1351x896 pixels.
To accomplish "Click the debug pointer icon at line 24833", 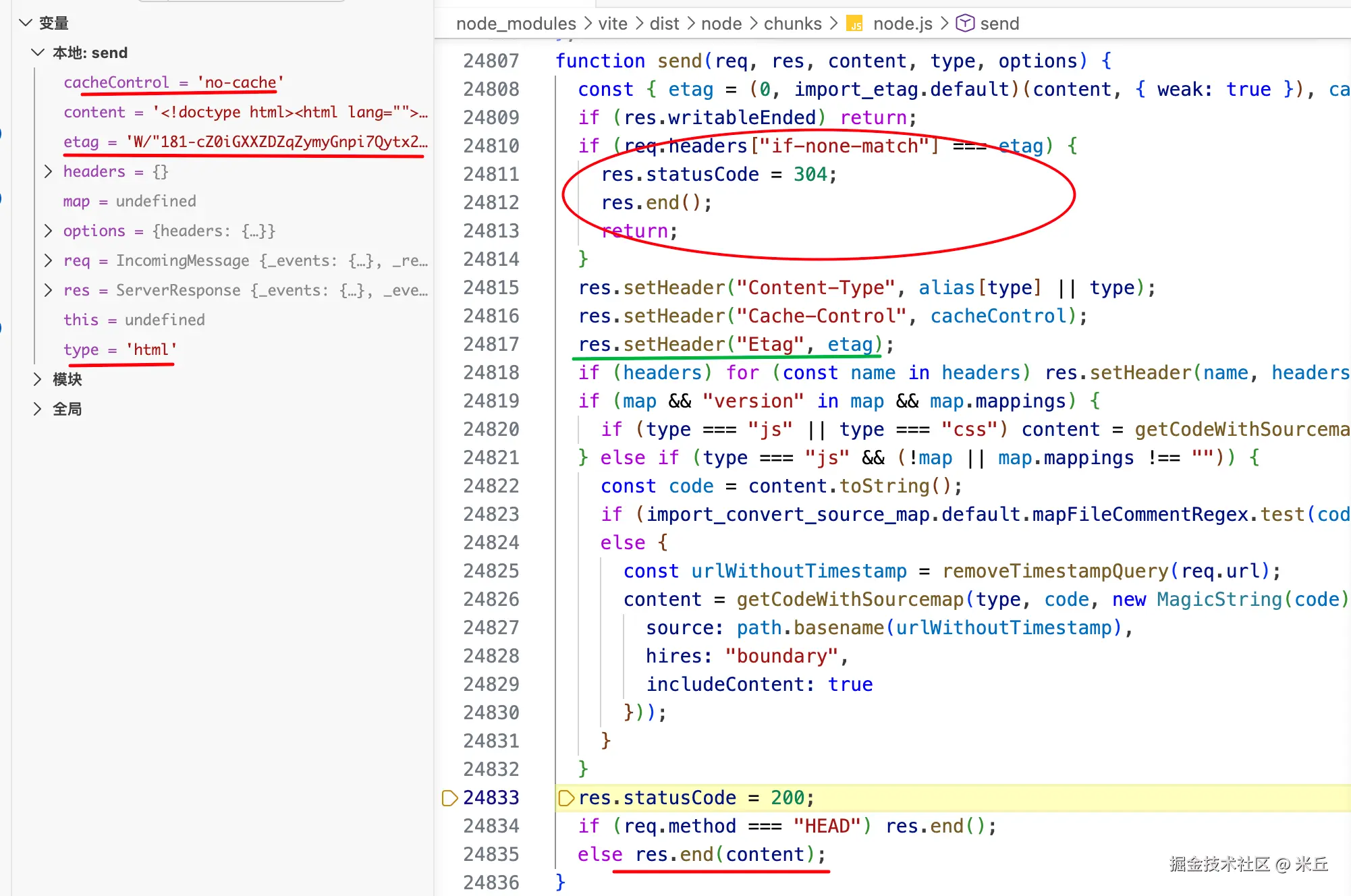I will point(449,798).
